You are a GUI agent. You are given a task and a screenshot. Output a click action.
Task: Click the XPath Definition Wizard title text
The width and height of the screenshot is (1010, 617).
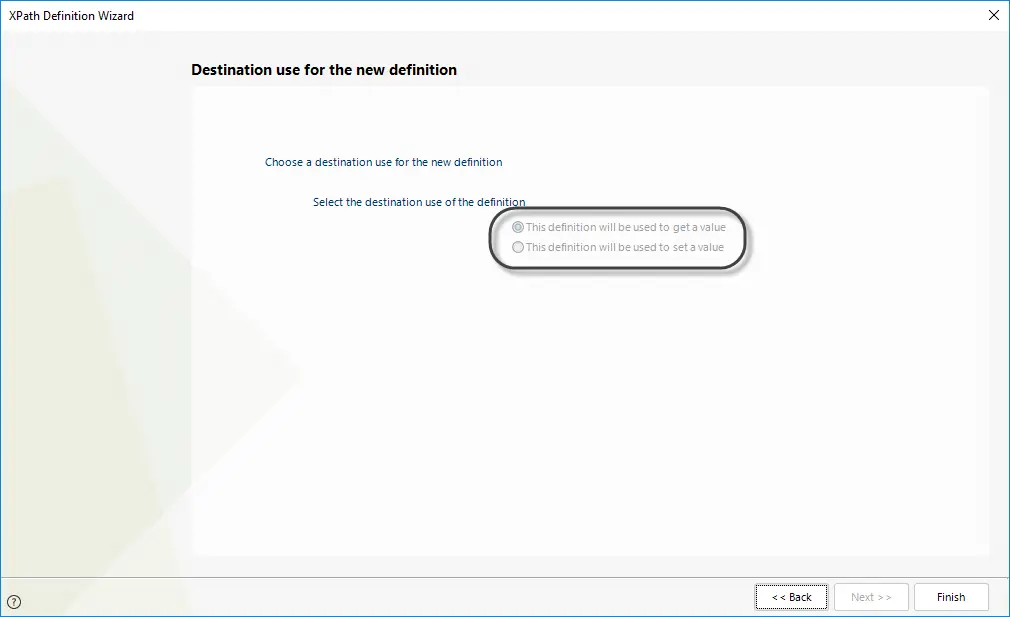71,15
